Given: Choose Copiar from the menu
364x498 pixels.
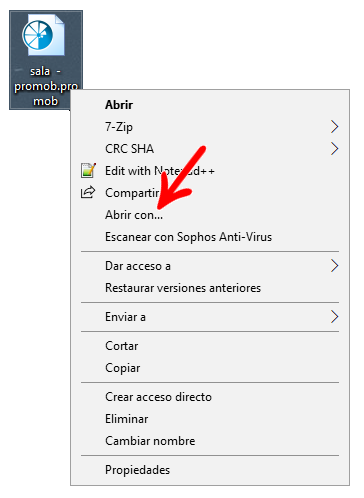Looking at the screenshot, I should click(x=210, y=368).
